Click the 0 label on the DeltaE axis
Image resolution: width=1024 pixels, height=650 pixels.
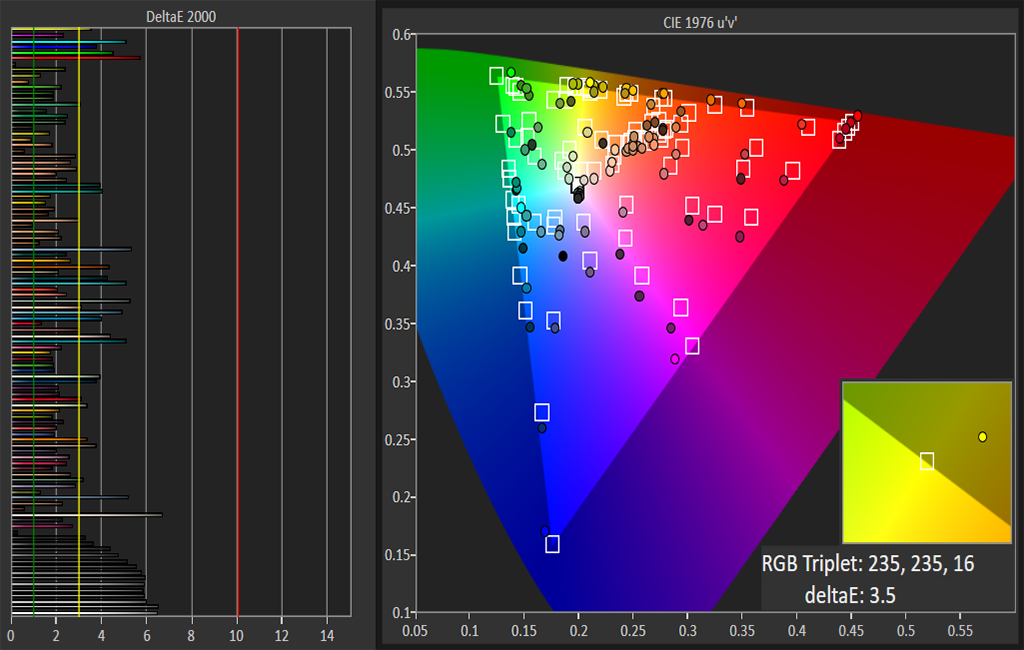11,636
